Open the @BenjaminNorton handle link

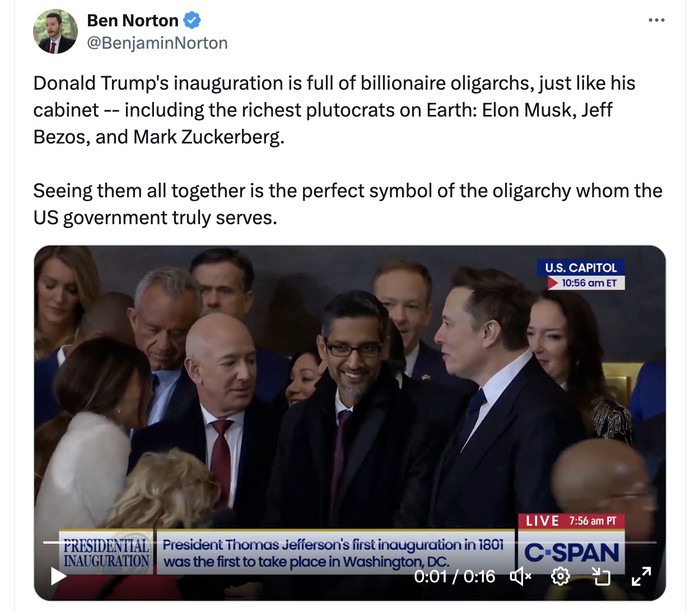[157, 43]
